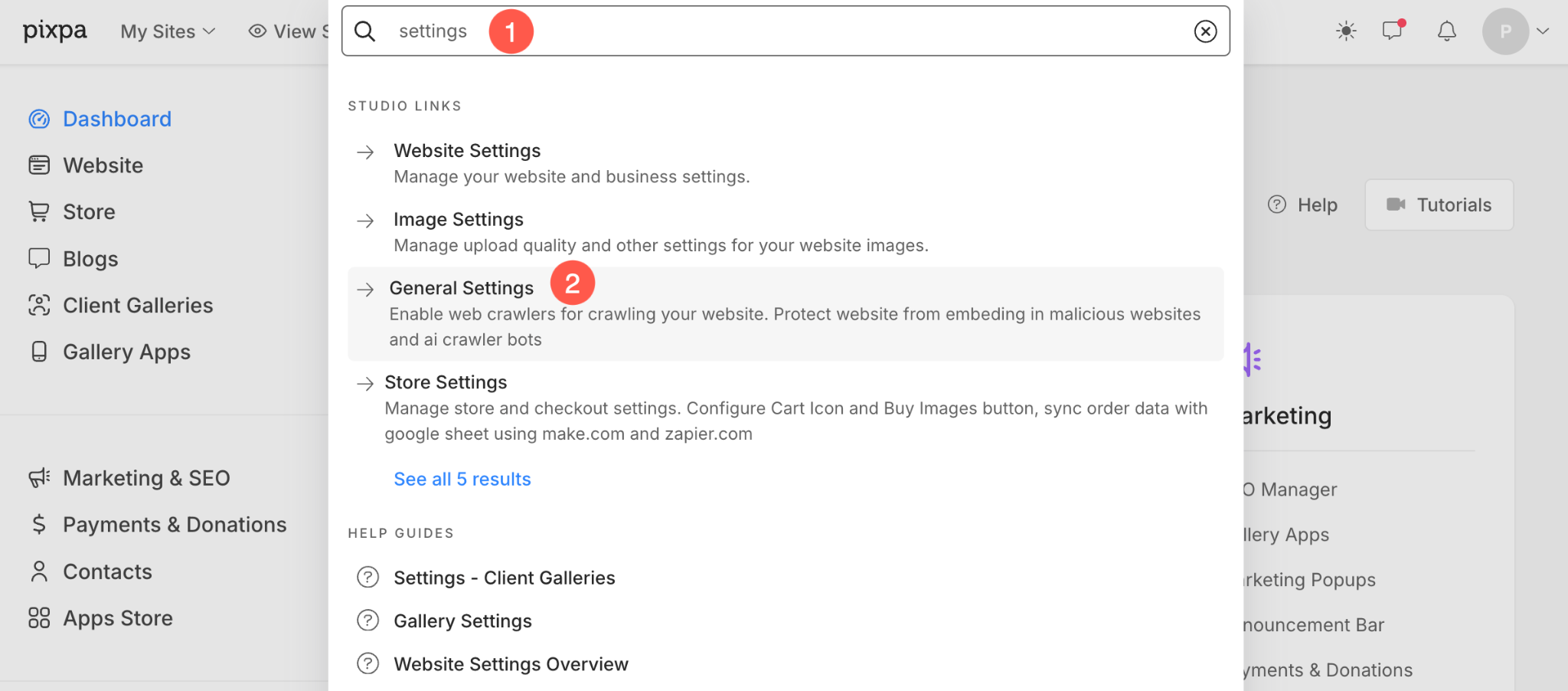Open the Store cart icon in sidebar
The image size is (1568, 691).
[39, 211]
